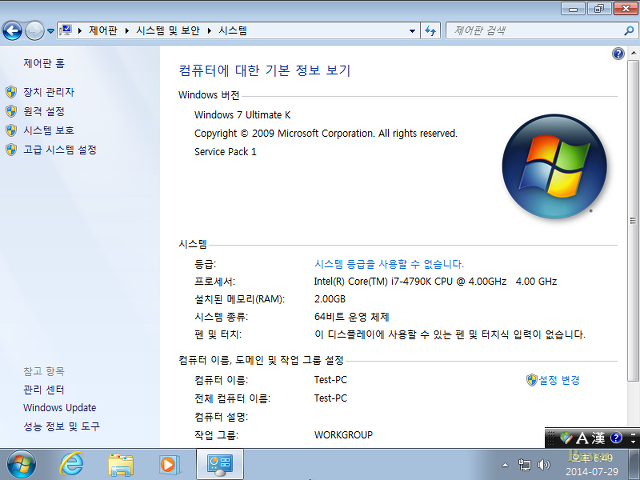Show hidden tray icons arrow

505,465
